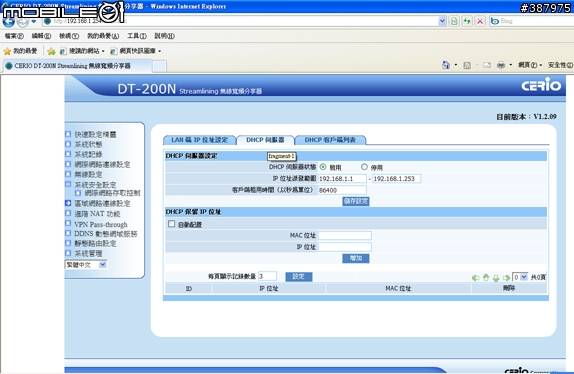Open the address bar history dropdown

[442, 21]
